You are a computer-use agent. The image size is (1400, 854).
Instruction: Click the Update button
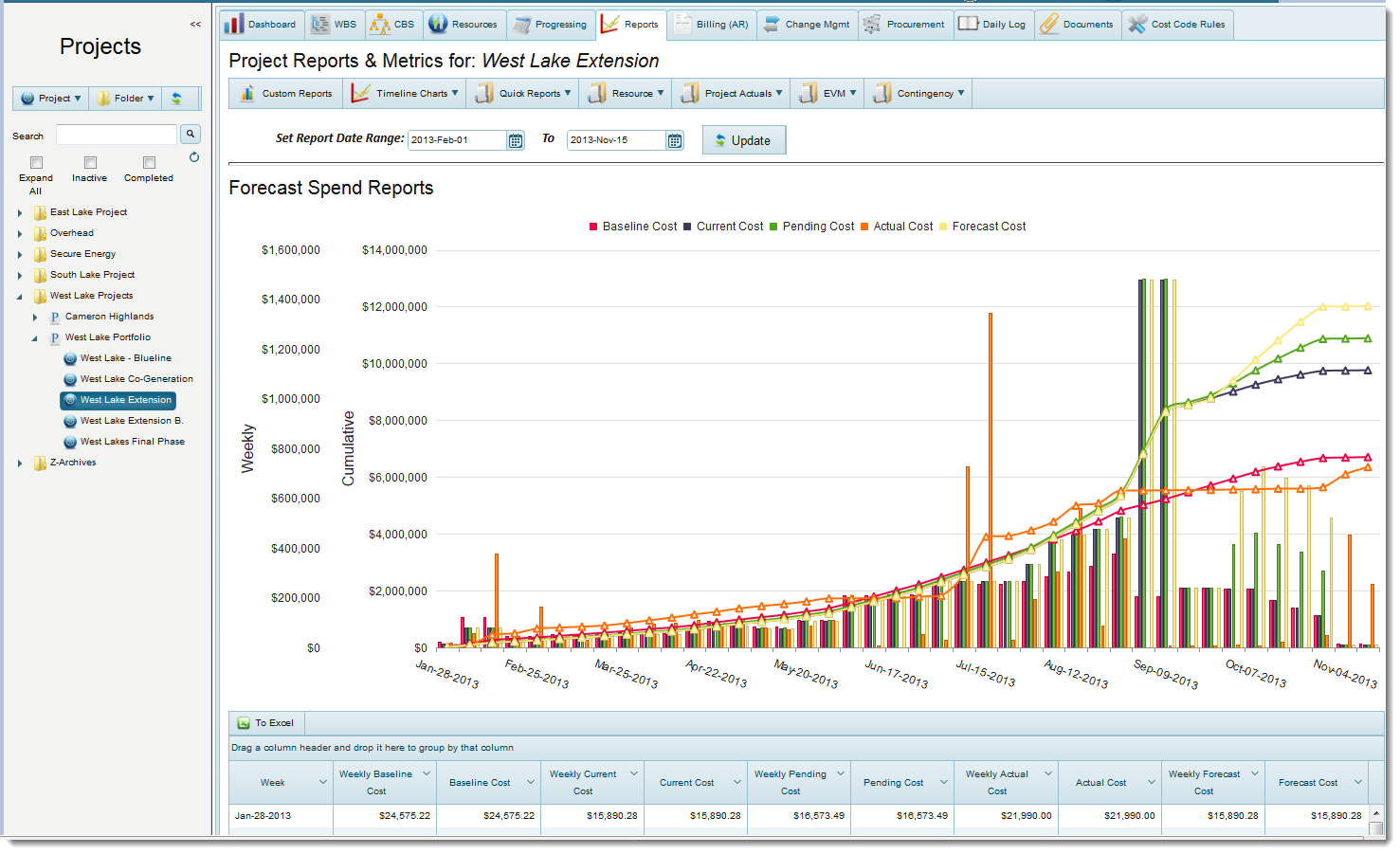click(743, 139)
